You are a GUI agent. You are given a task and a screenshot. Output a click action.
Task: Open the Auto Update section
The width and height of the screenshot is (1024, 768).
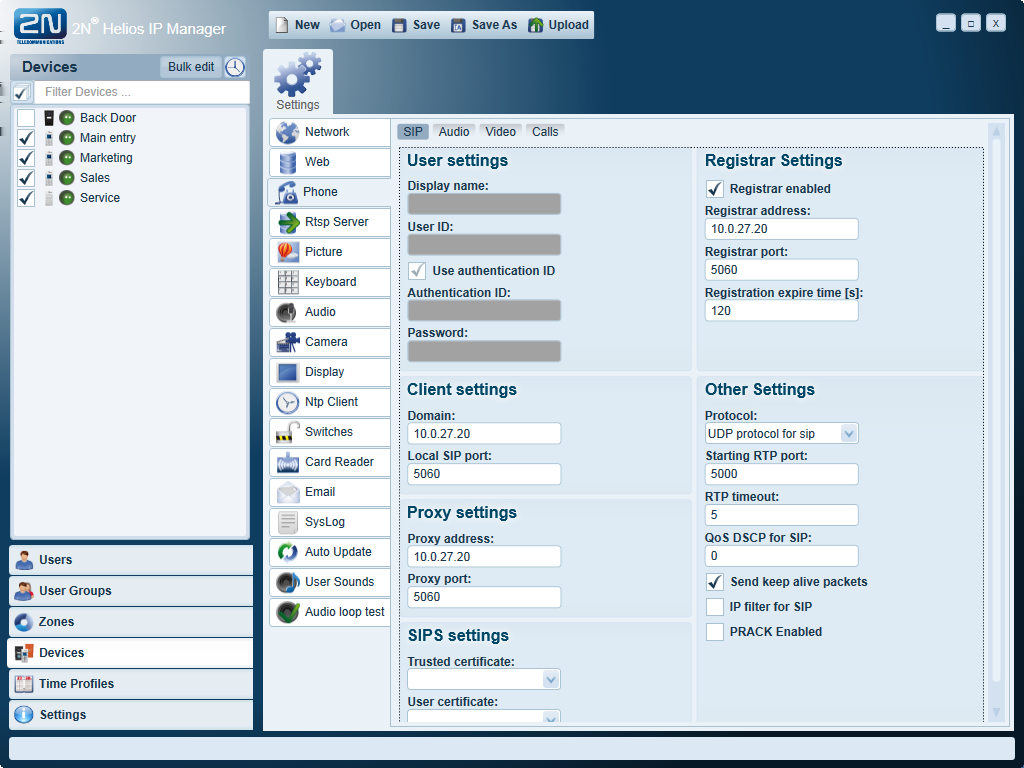[x=330, y=552]
